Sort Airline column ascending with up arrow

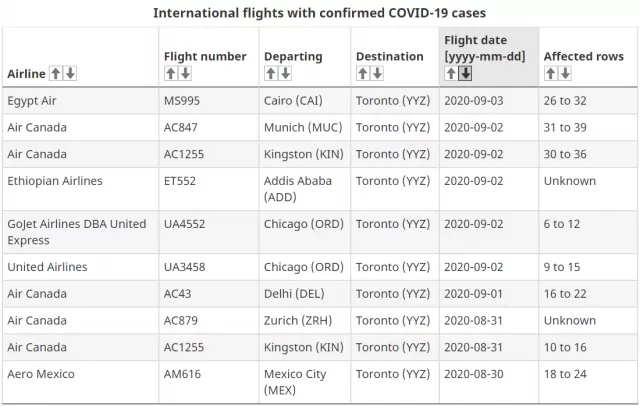coord(56,73)
